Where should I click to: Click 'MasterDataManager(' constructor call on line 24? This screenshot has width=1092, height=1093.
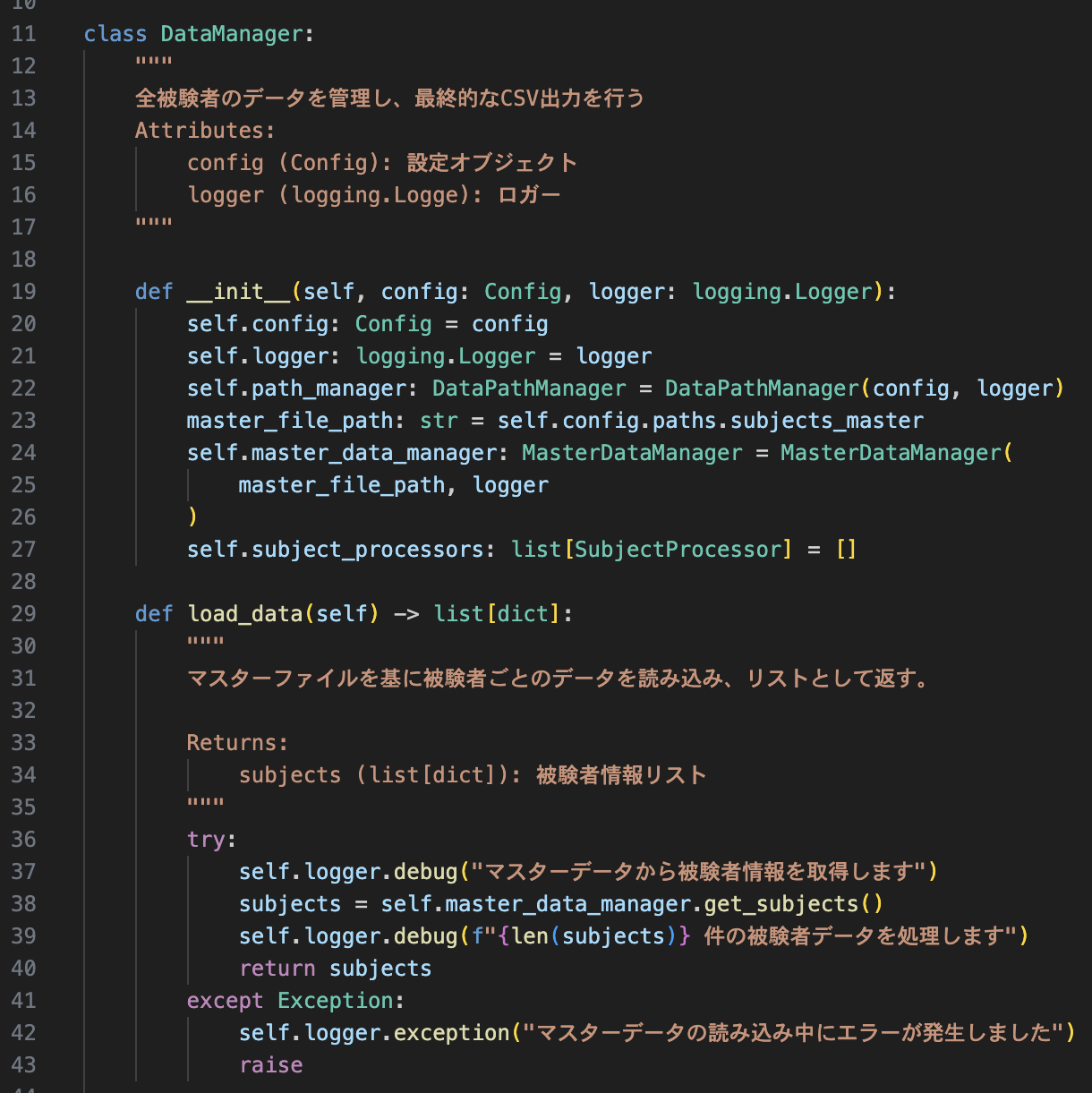click(x=897, y=453)
